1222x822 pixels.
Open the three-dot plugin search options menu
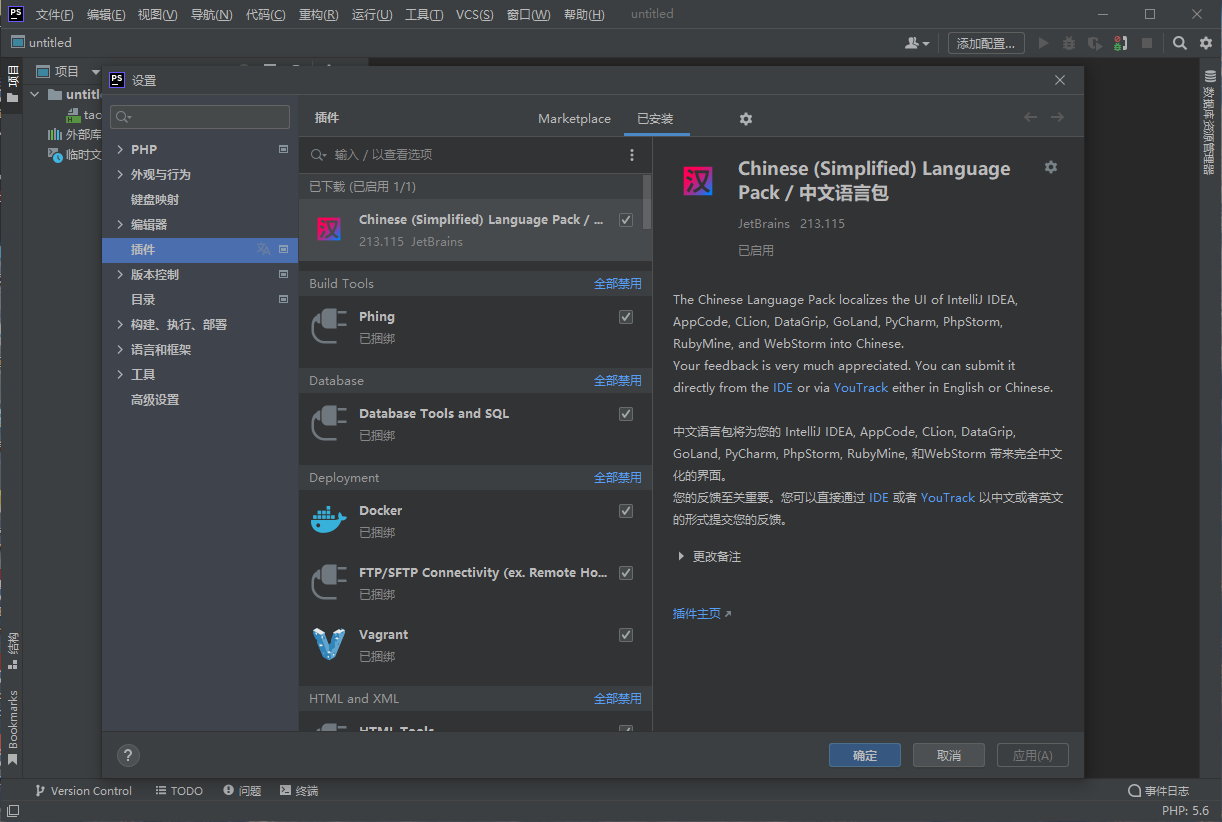point(631,155)
